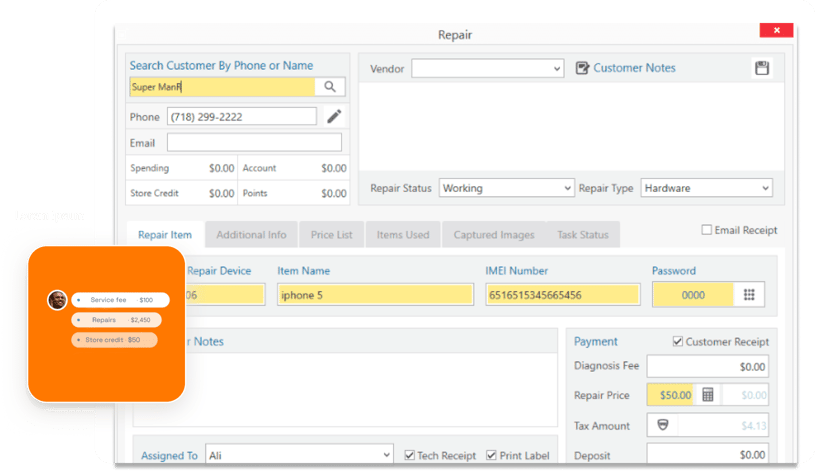Open the Repair Status dropdown

(565, 188)
